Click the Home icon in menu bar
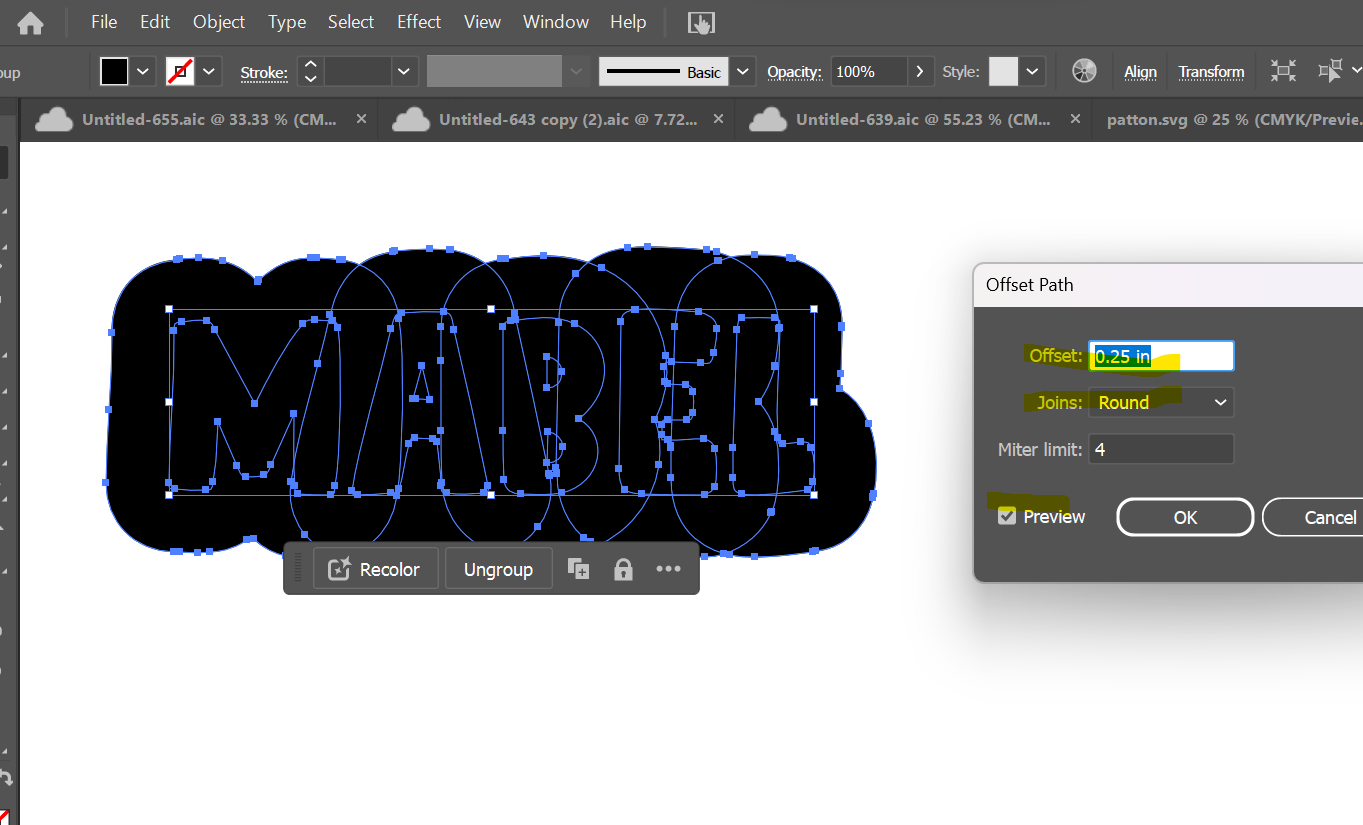The width and height of the screenshot is (1363, 825). point(31,23)
